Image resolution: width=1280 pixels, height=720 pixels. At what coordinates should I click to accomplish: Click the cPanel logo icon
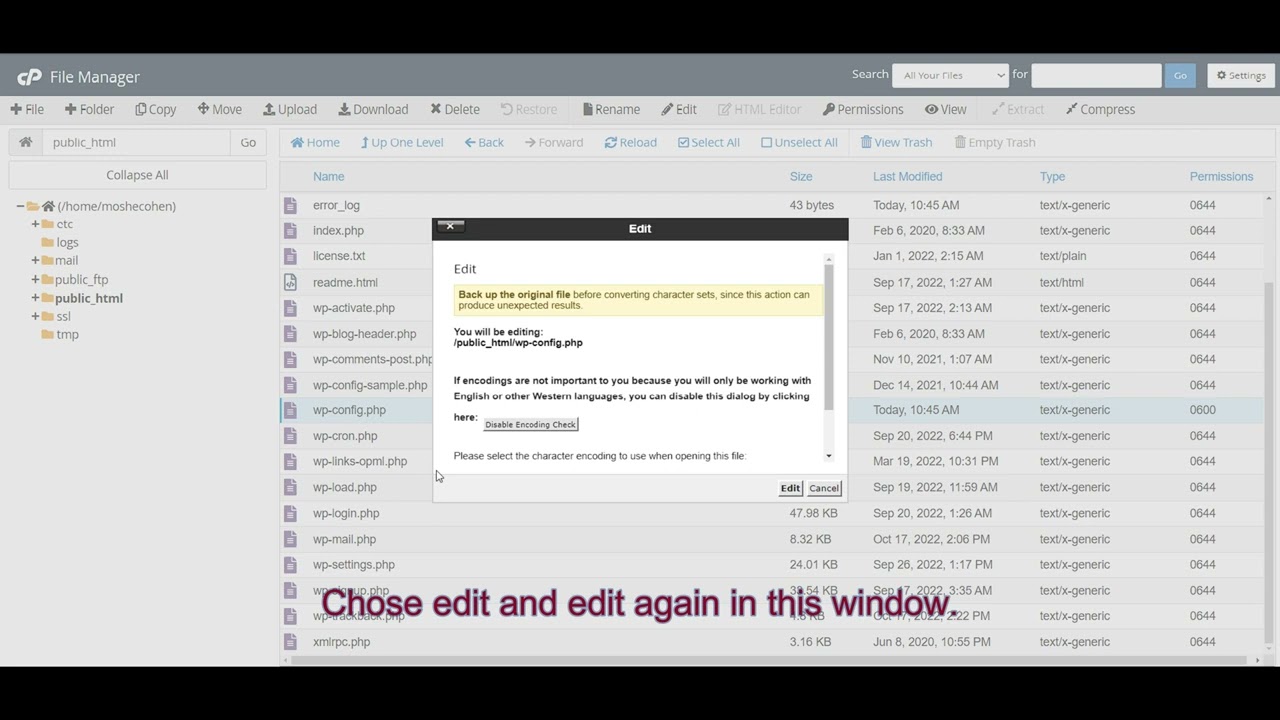tap(29, 77)
